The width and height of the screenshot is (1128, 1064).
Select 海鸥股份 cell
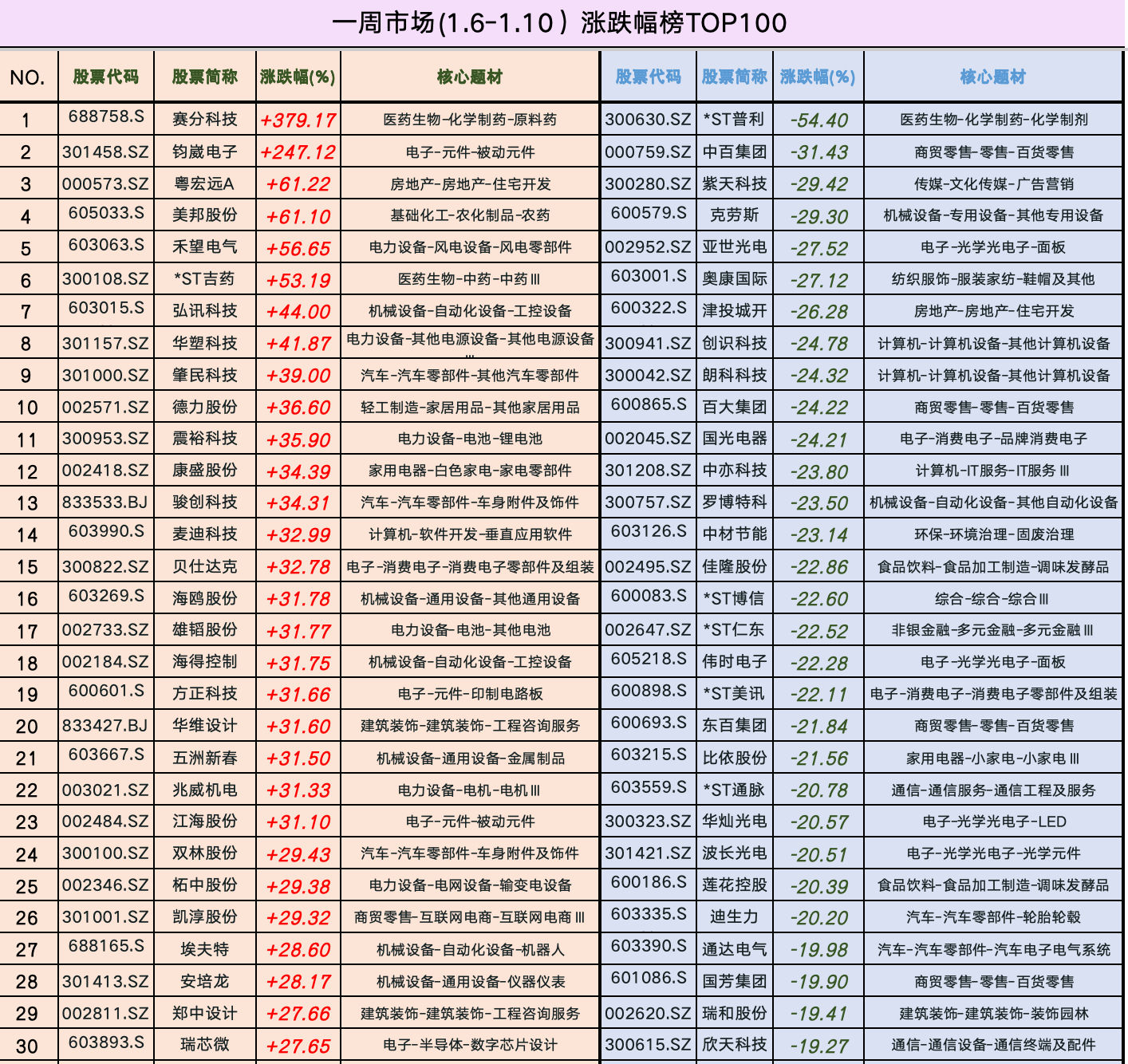[205, 597]
